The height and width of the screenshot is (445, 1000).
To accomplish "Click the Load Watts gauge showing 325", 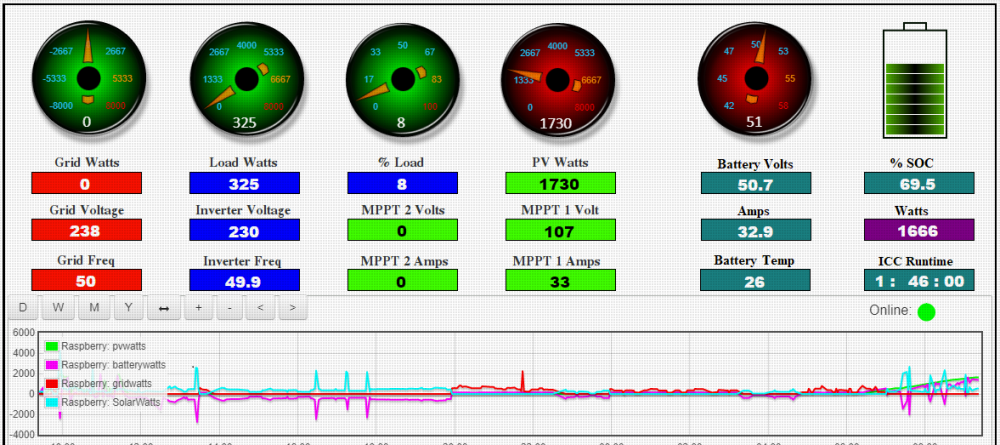I will tap(246, 79).
